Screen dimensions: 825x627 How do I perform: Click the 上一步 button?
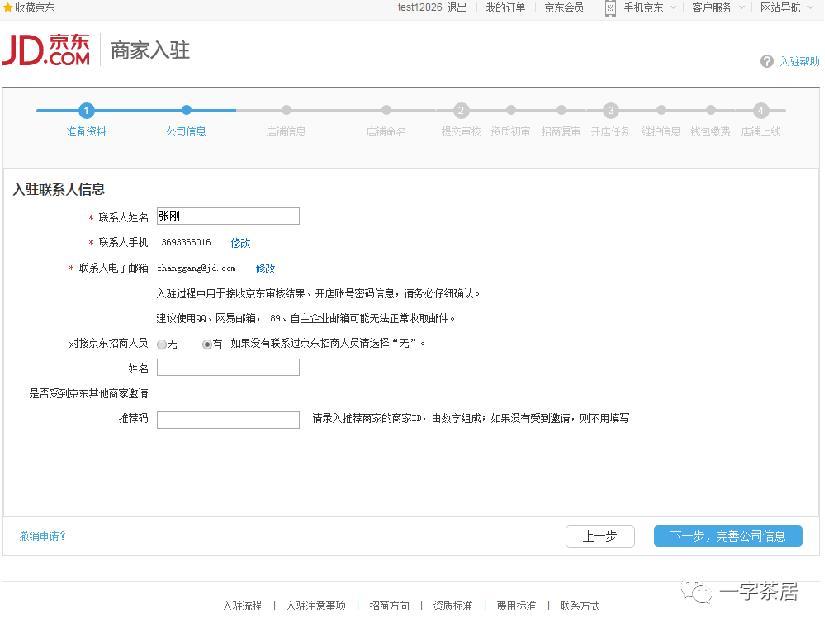[600, 537]
